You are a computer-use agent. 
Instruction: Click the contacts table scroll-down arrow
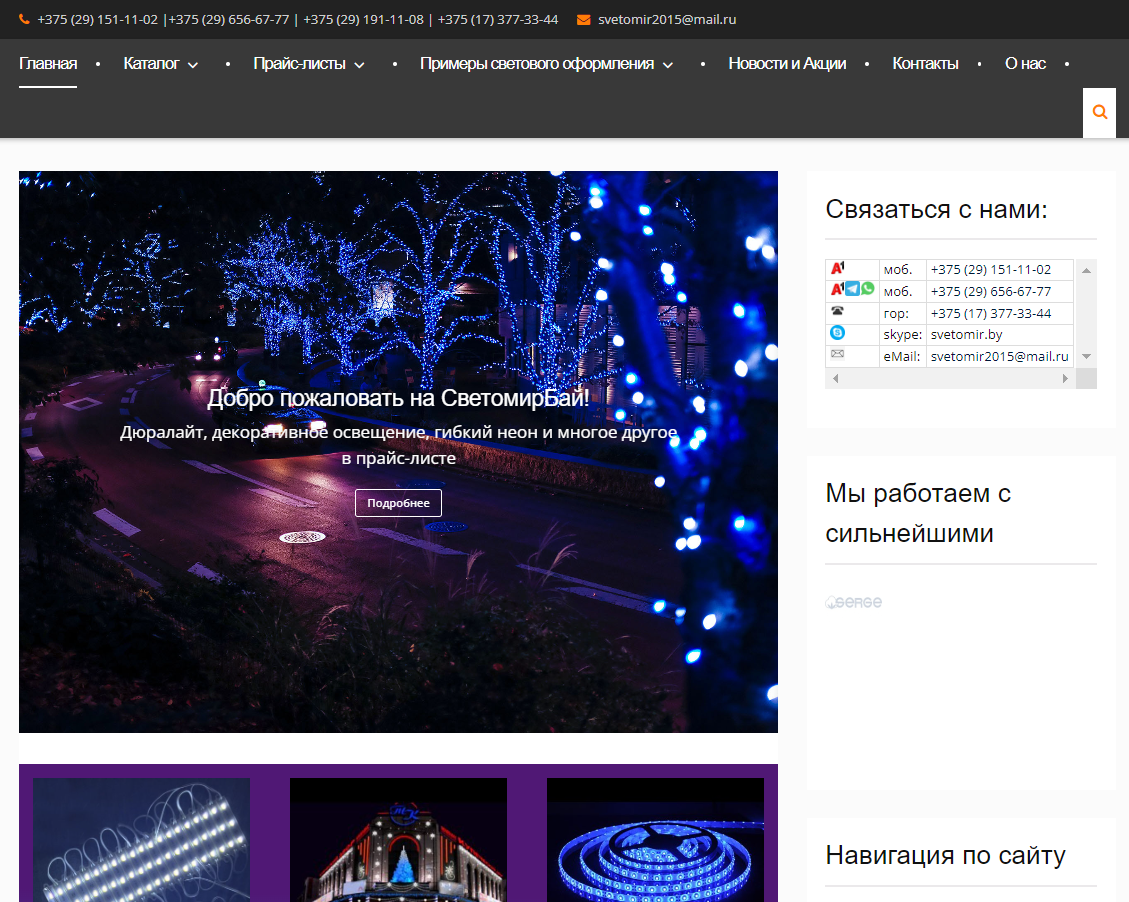pos(1086,356)
